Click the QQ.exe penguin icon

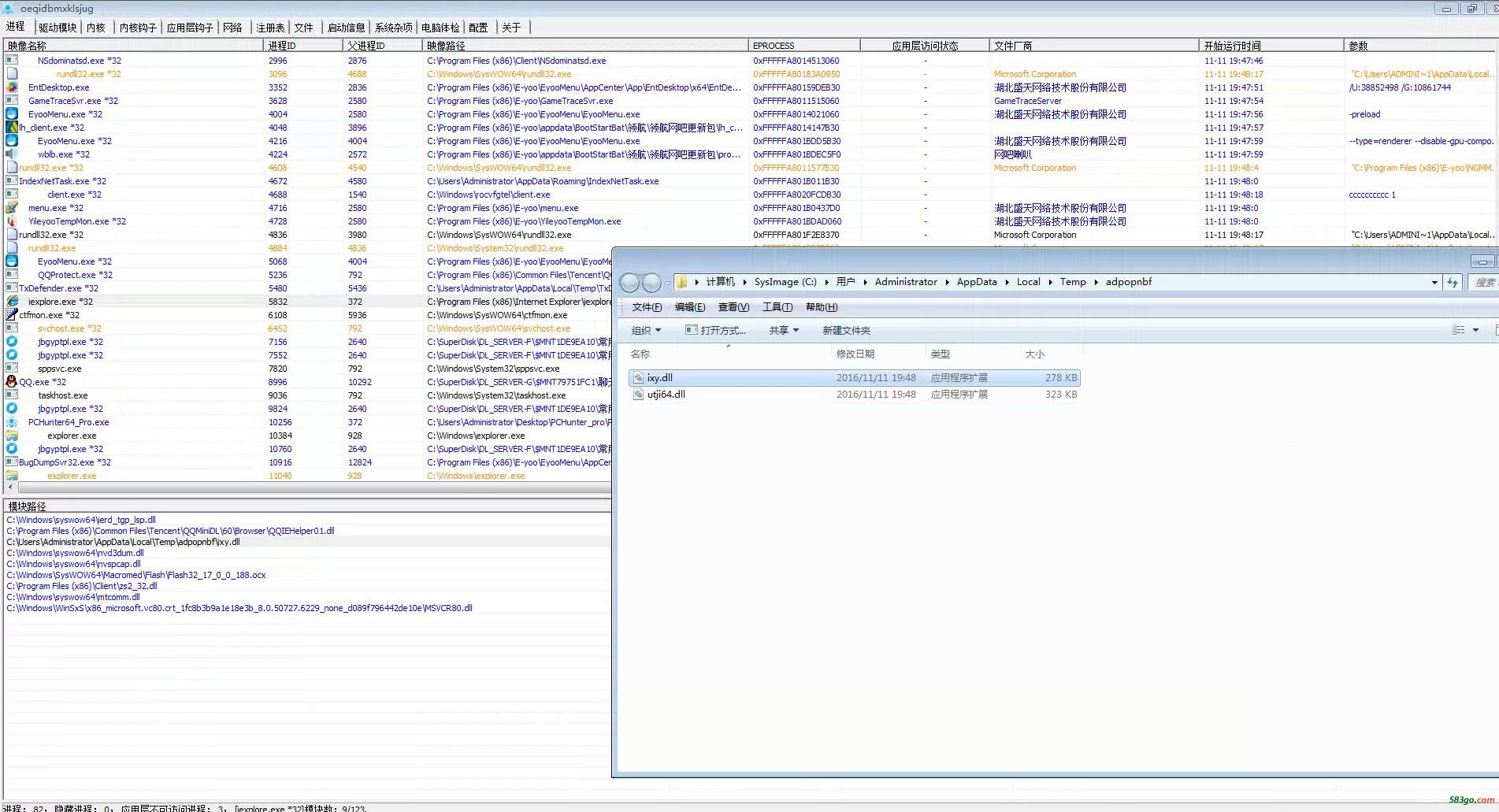click(x=12, y=382)
